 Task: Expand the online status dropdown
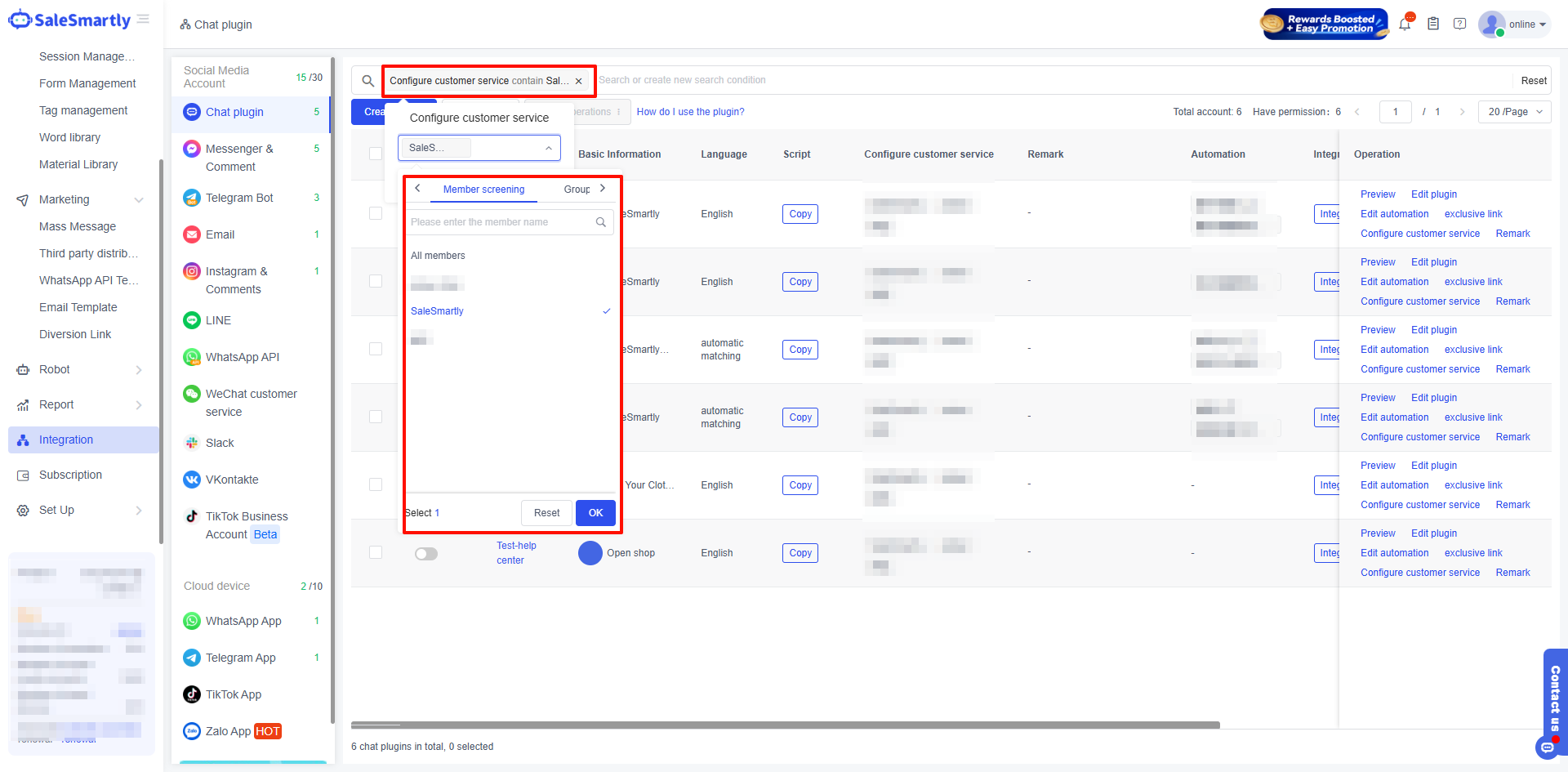pyautogui.click(x=1527, y=25)
